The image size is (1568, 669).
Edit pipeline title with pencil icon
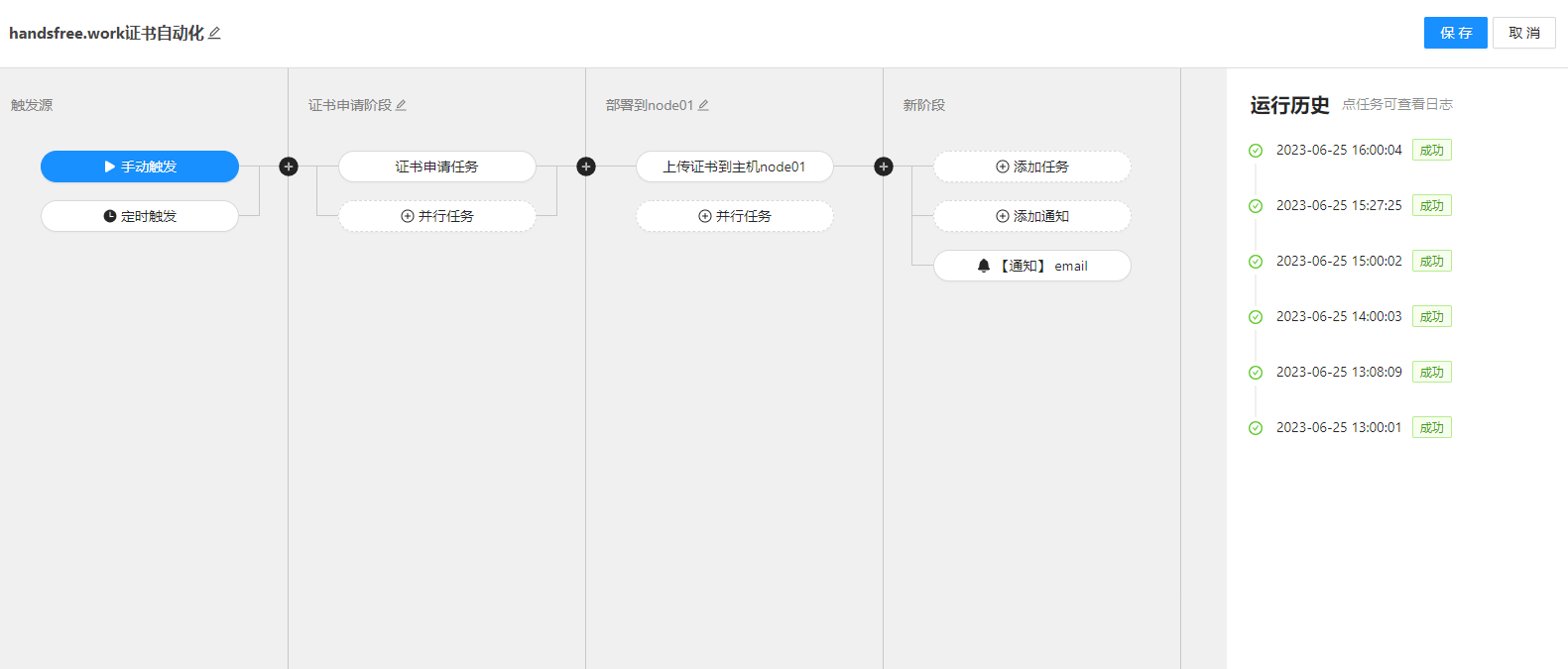click(x=214, y=33)
